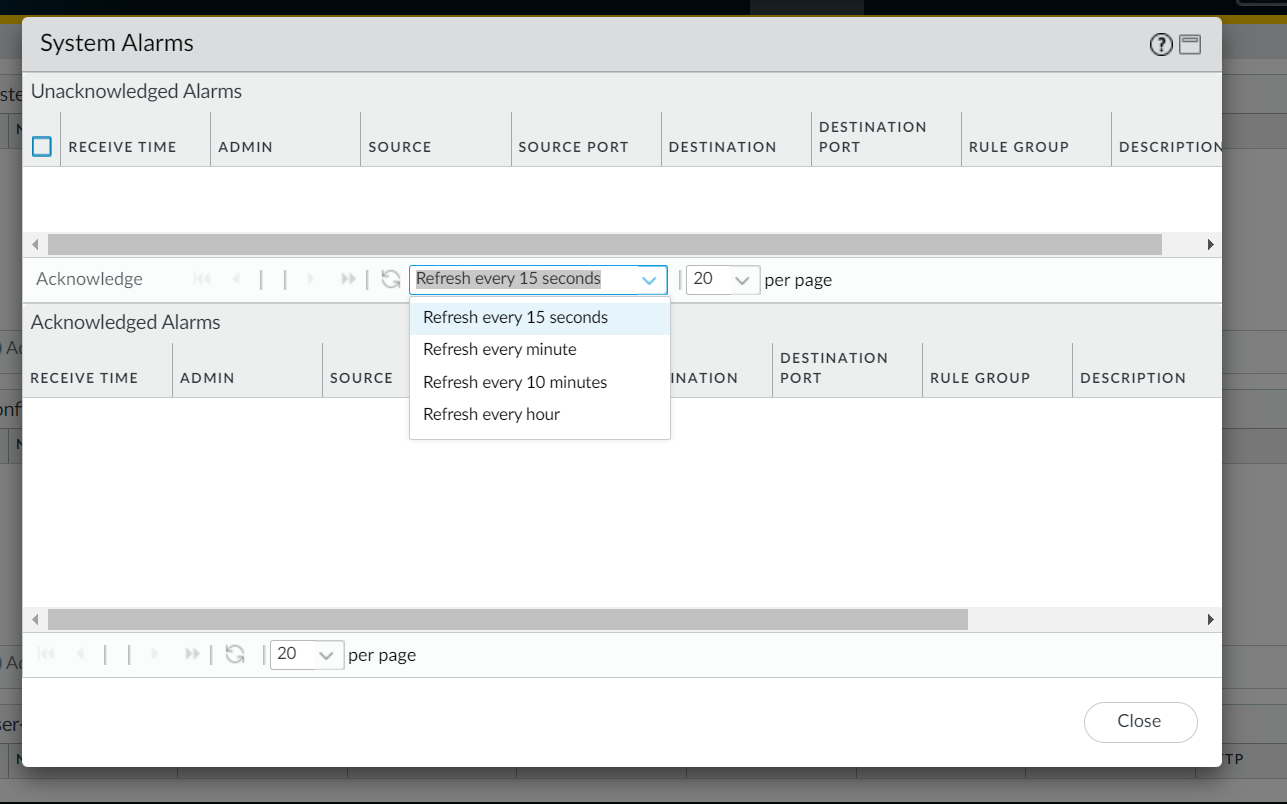Go to last page of Unacknowledged Alarms

(348, 280)
